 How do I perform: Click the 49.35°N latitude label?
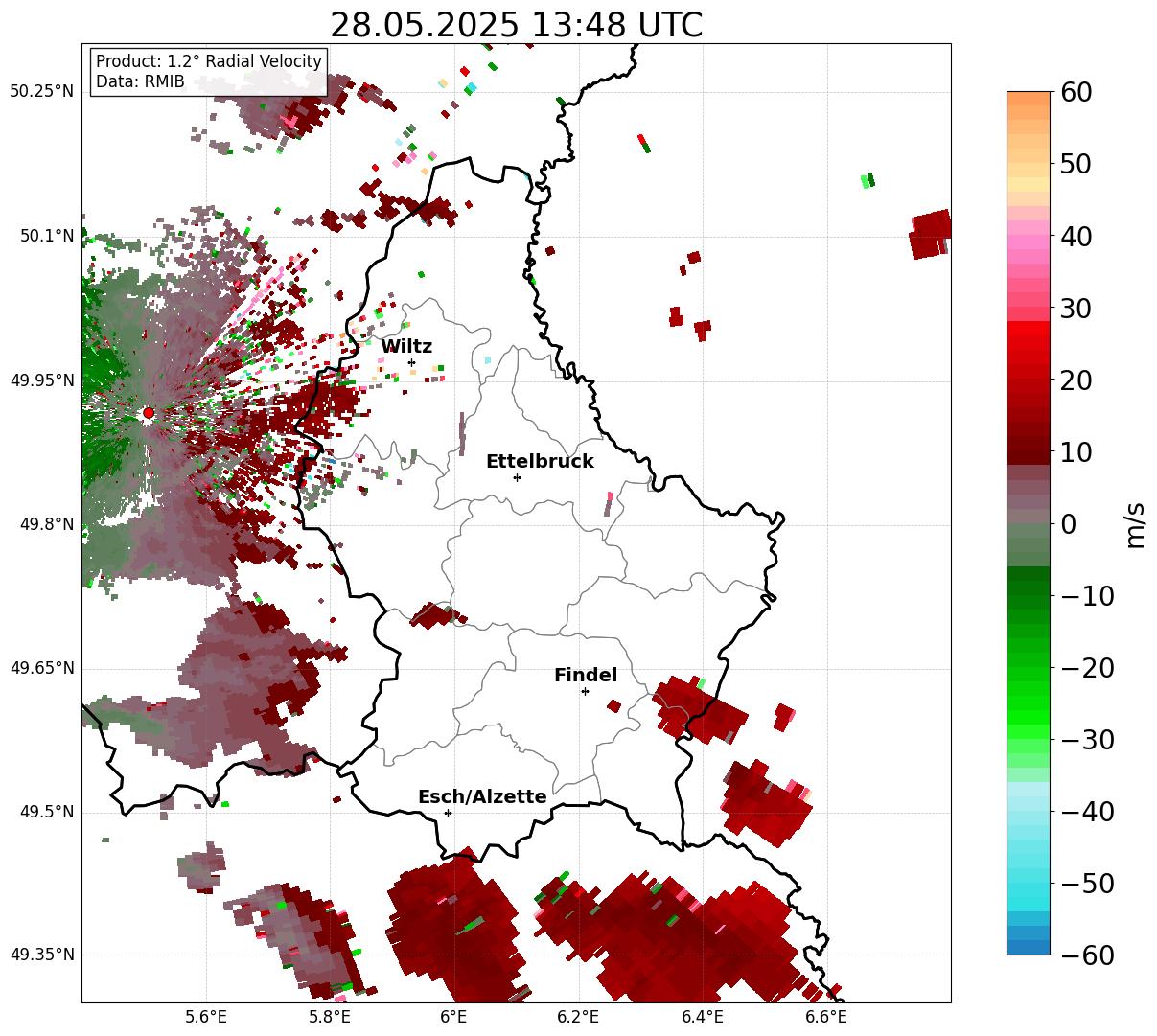(x=42, y=955)
